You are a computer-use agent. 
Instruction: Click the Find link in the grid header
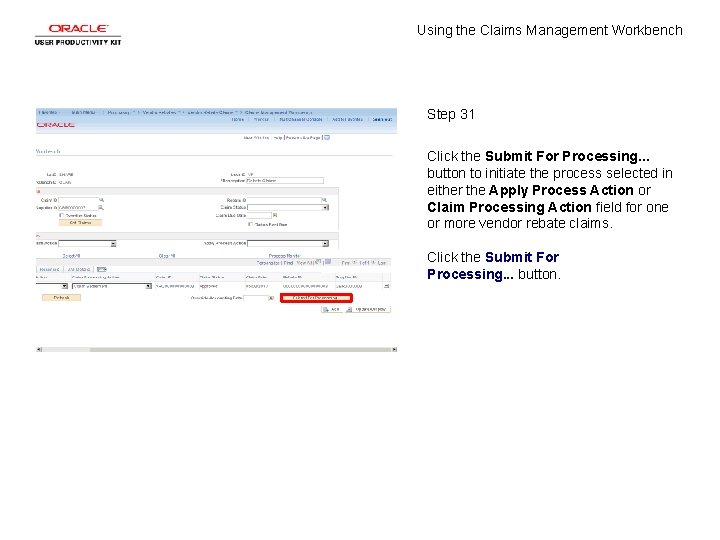click(x=288, y=263)
